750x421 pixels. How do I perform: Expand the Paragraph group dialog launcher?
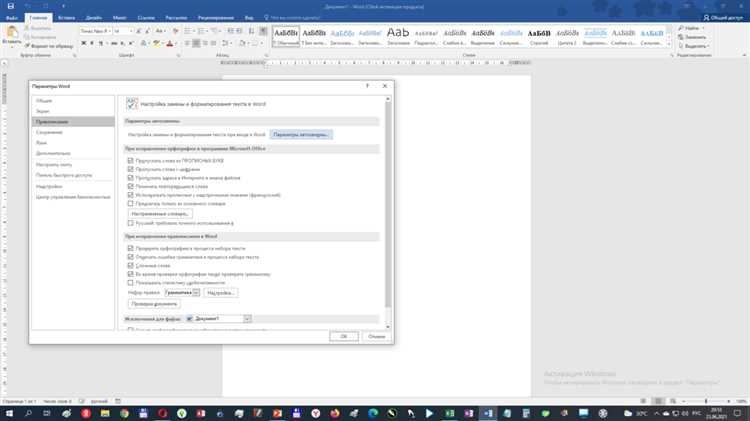coord(266,55)
